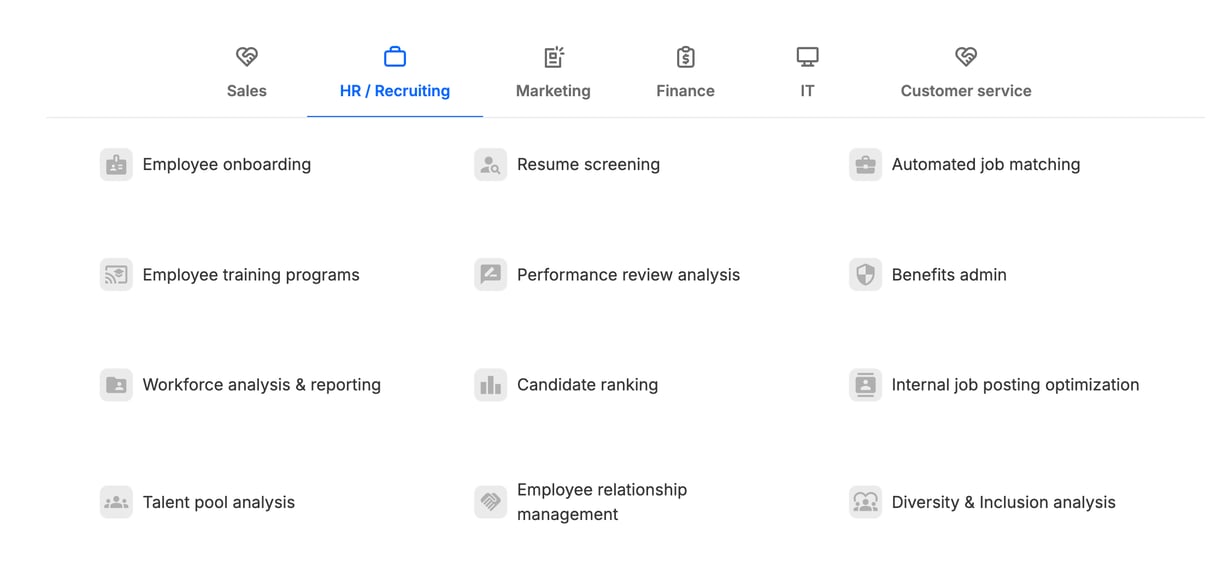This screenshot has height=584, width=1224.
Task: Click the Talent pool analysis group icon
Action: pyautogui.click(x=116, y=502)
